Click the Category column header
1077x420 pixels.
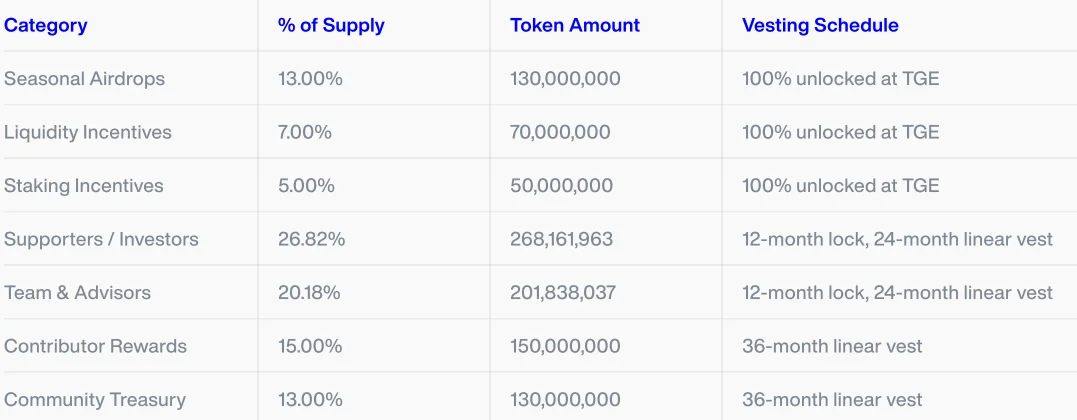click(x=45, y=25)
